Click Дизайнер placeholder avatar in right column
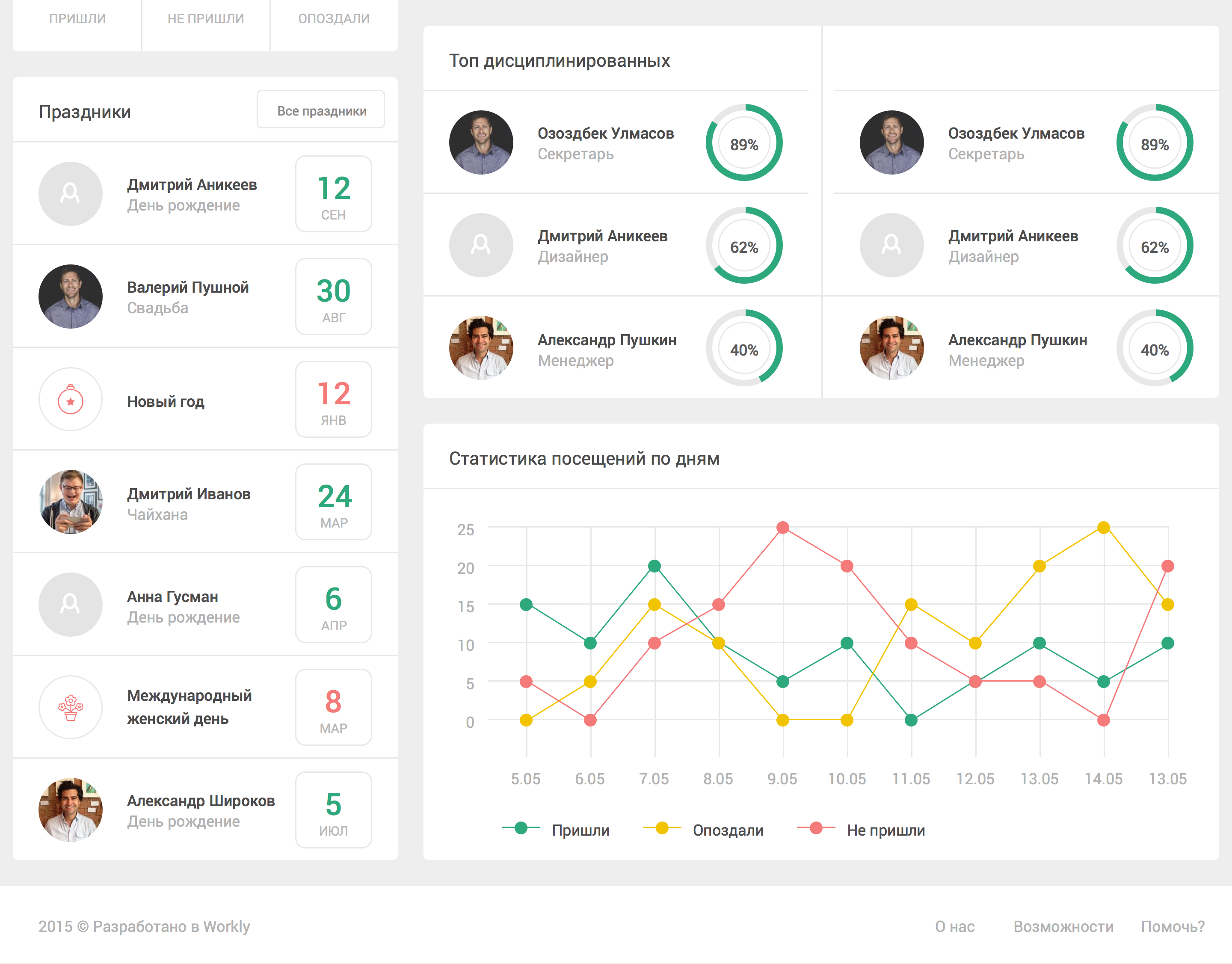The width and height of the screenshot is (1232, 964). pos(891,245)
